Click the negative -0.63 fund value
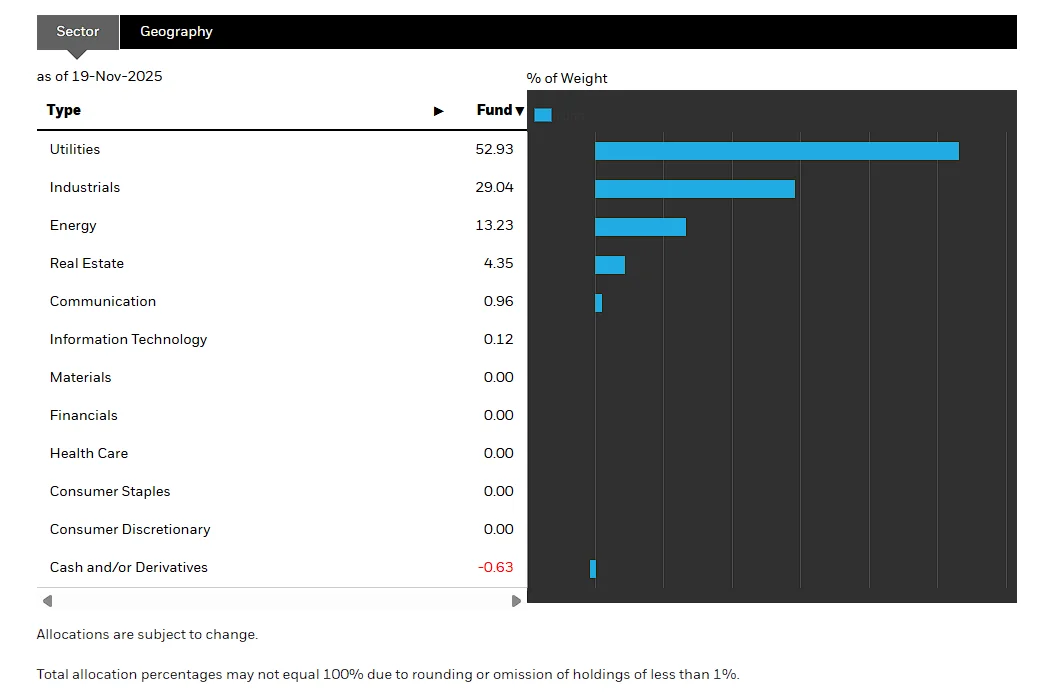 click(x=496, y=567)
